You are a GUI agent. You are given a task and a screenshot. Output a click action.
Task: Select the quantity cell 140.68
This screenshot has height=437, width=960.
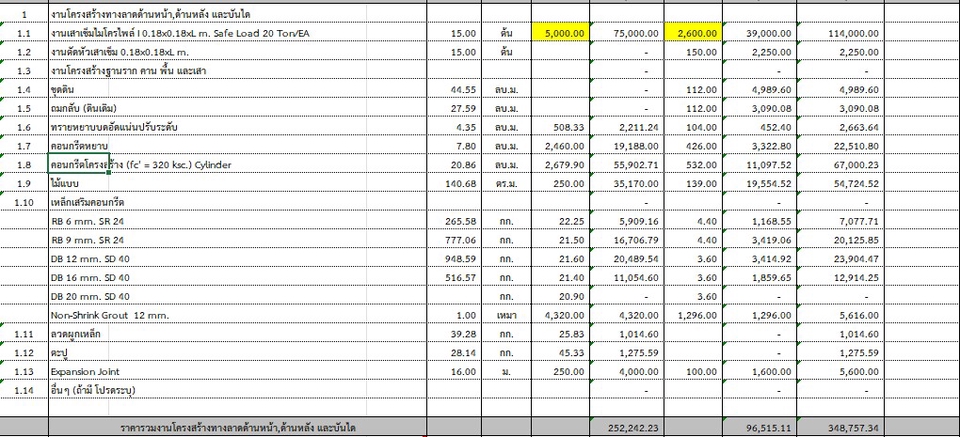[454, 183]
